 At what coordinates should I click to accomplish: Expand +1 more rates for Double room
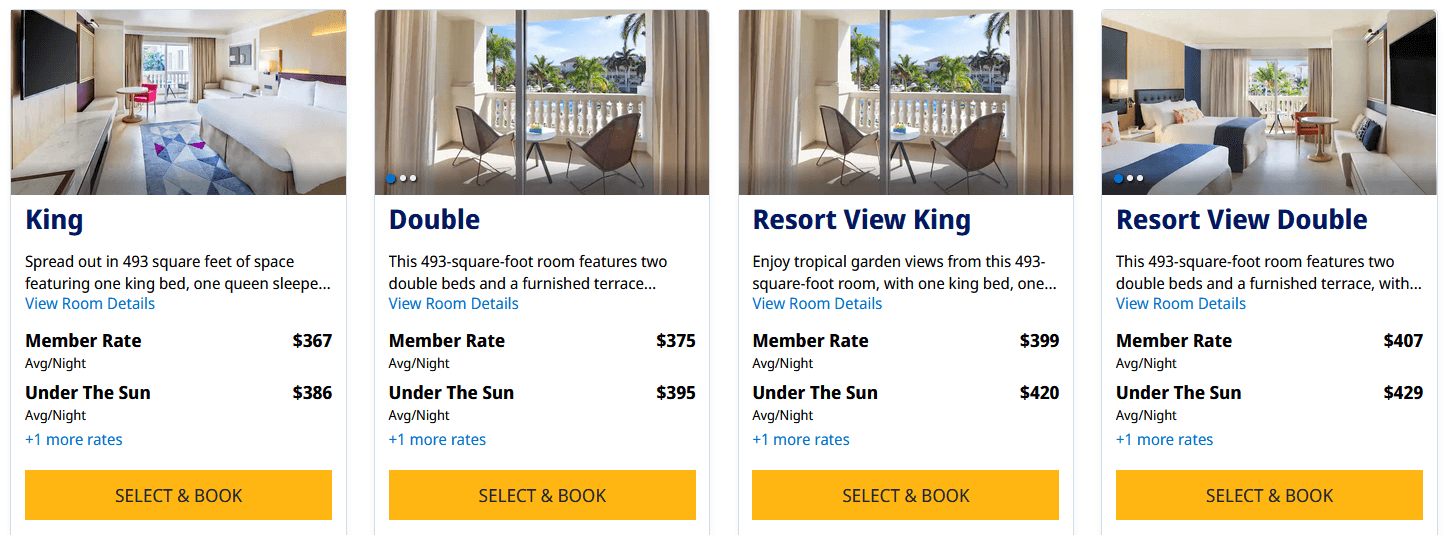tap(437, 440)
